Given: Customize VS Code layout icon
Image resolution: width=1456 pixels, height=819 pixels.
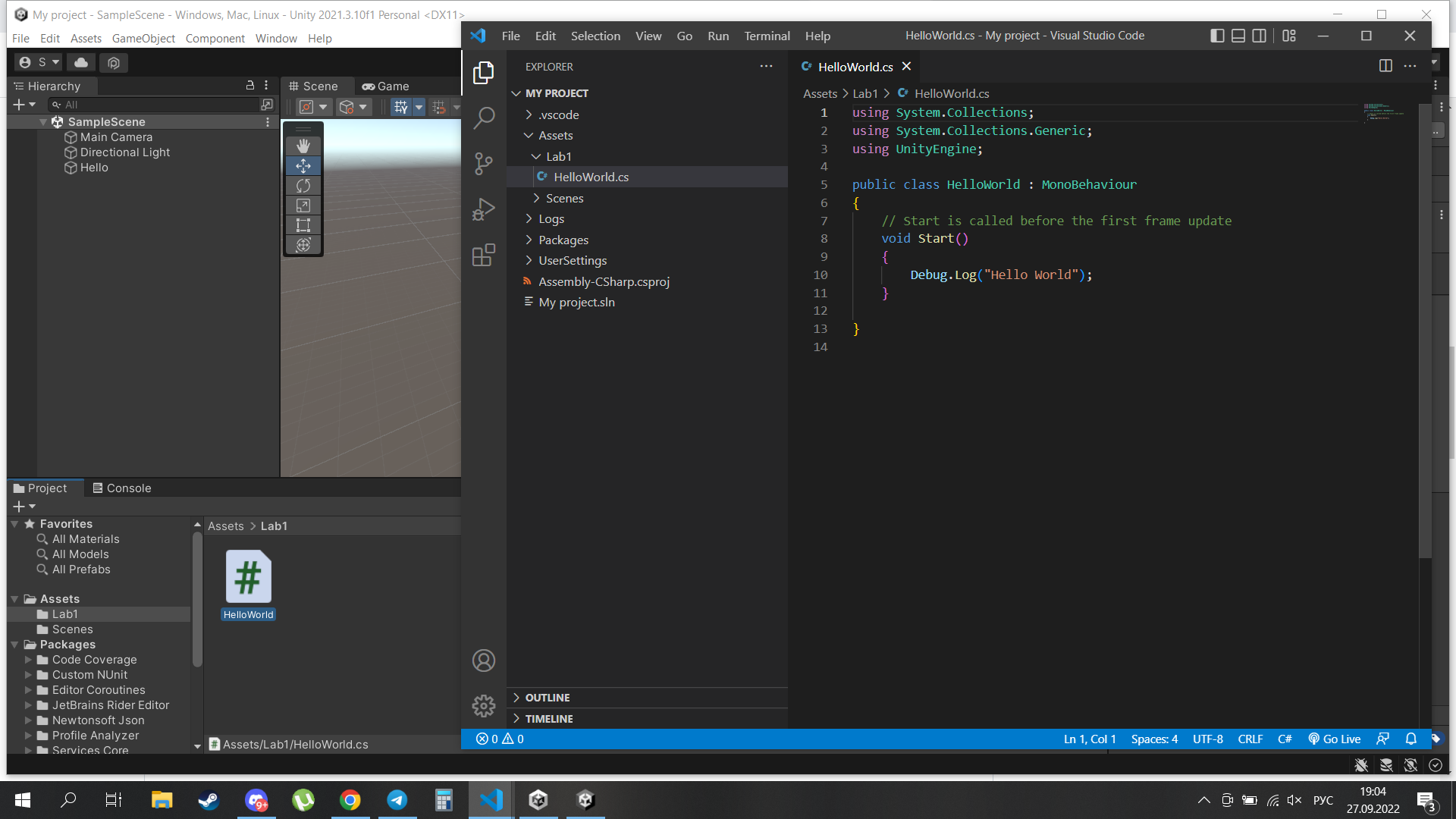Looking at the screenshot, I should [x=1289, y=36].
